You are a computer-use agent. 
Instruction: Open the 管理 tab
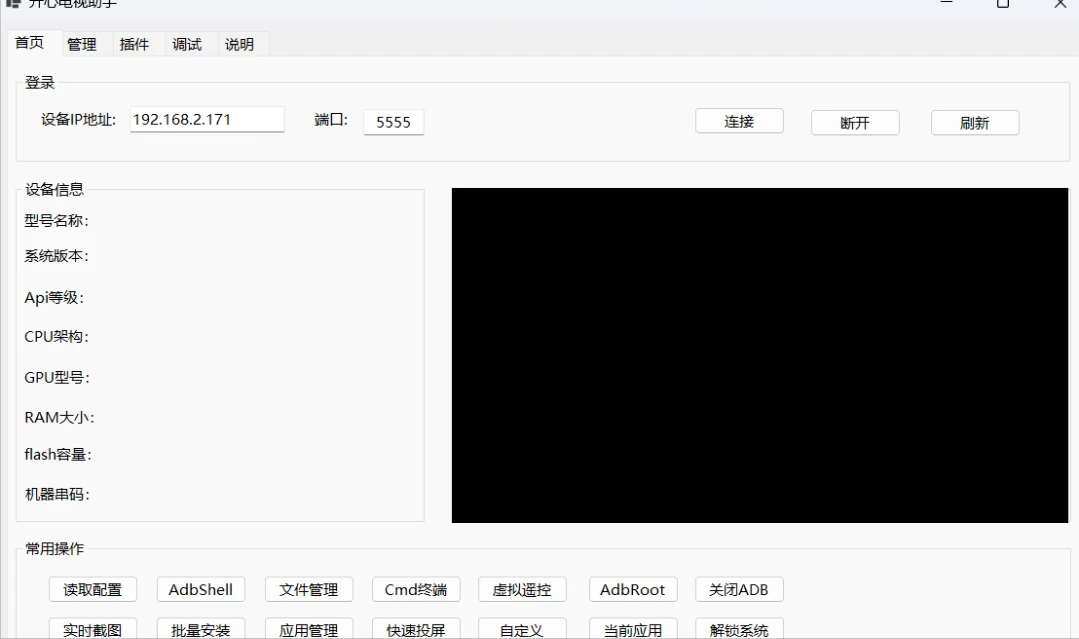(x=82, y=45)
